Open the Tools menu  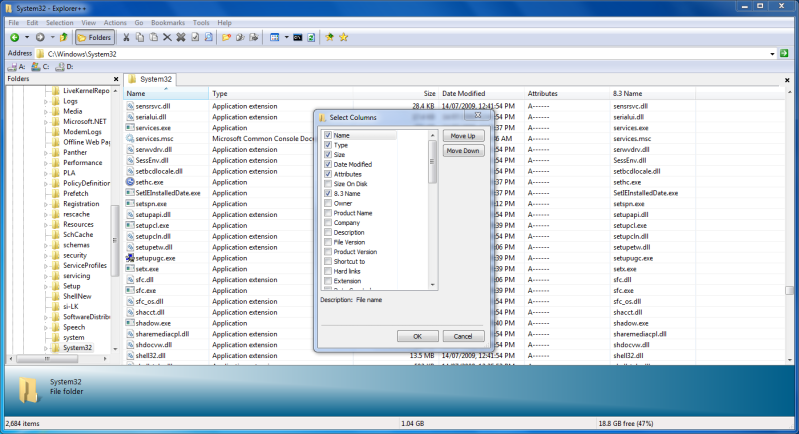[201, 22]
